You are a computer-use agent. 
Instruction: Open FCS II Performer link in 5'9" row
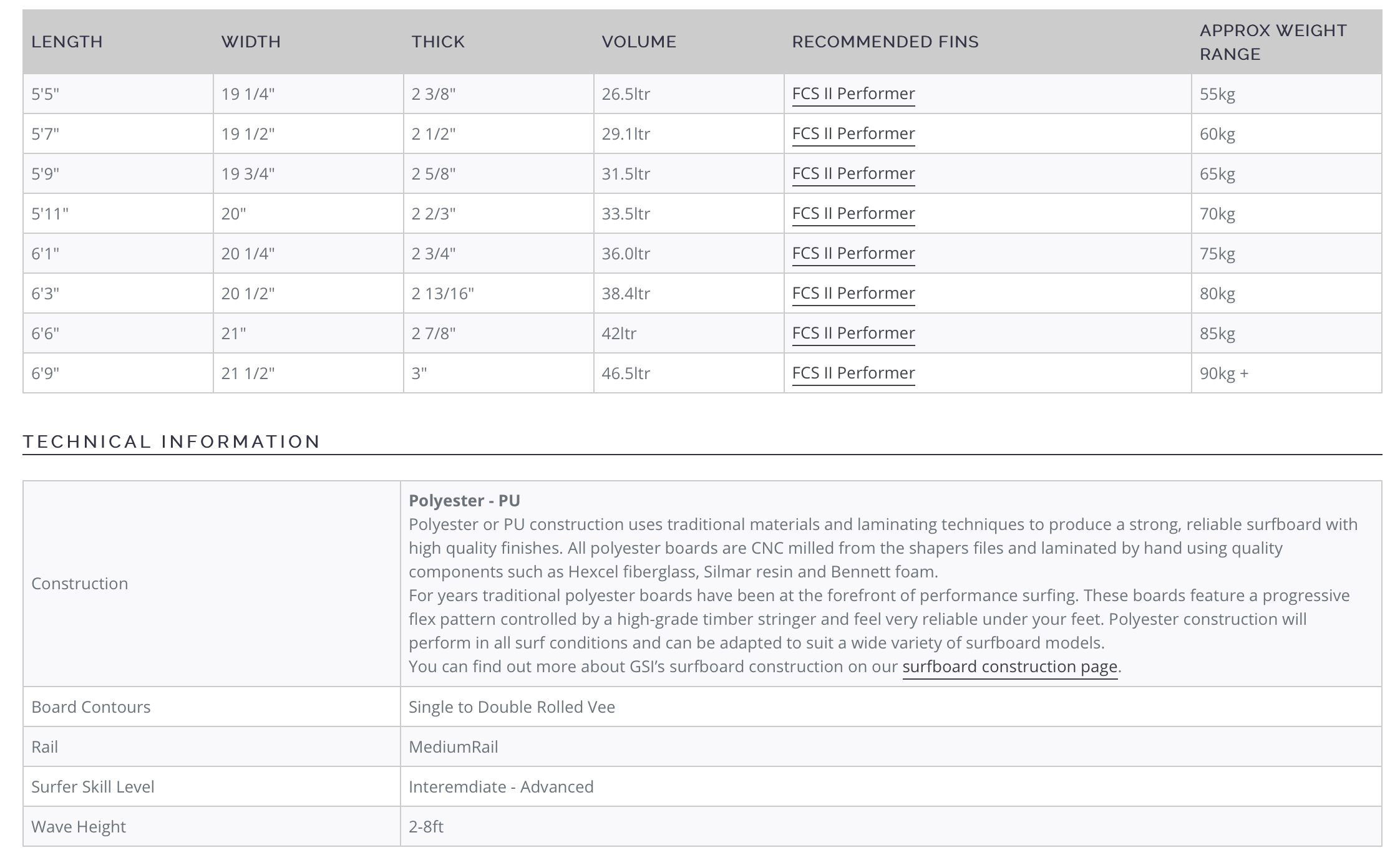[853, 173]
